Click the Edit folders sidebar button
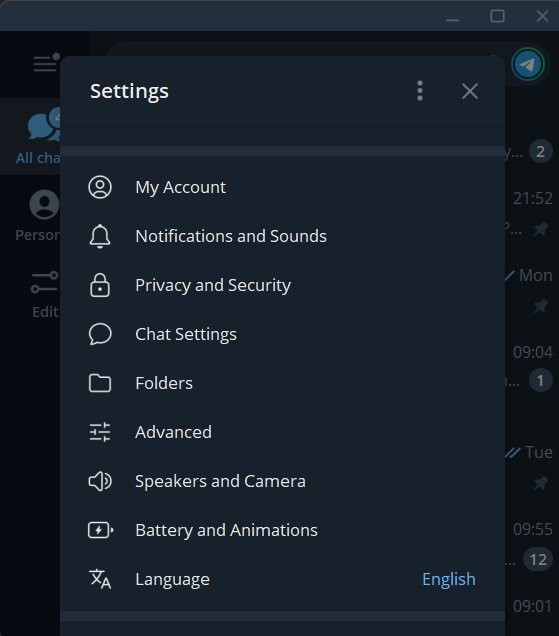 [x=30, y=294]
